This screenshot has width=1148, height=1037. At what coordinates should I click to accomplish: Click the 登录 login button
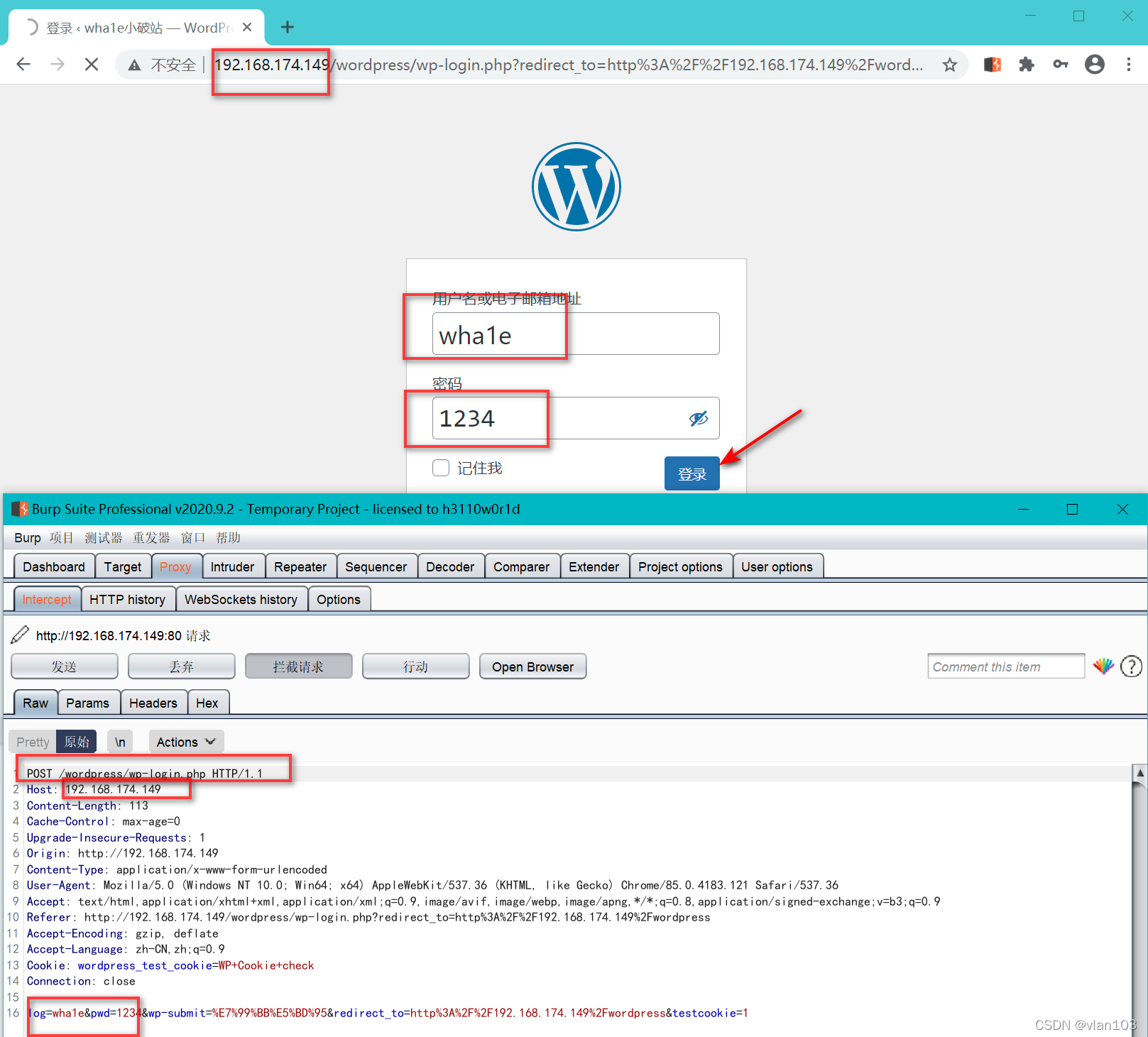tap(691, 473)
